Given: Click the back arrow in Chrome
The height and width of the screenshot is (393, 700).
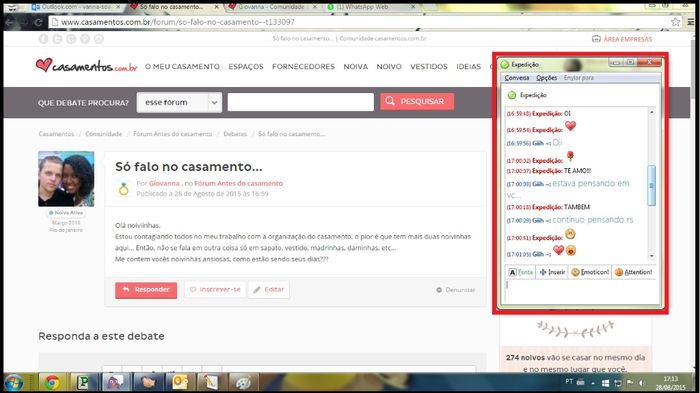Looking at the screenshot, I should (x=10, y=22).
